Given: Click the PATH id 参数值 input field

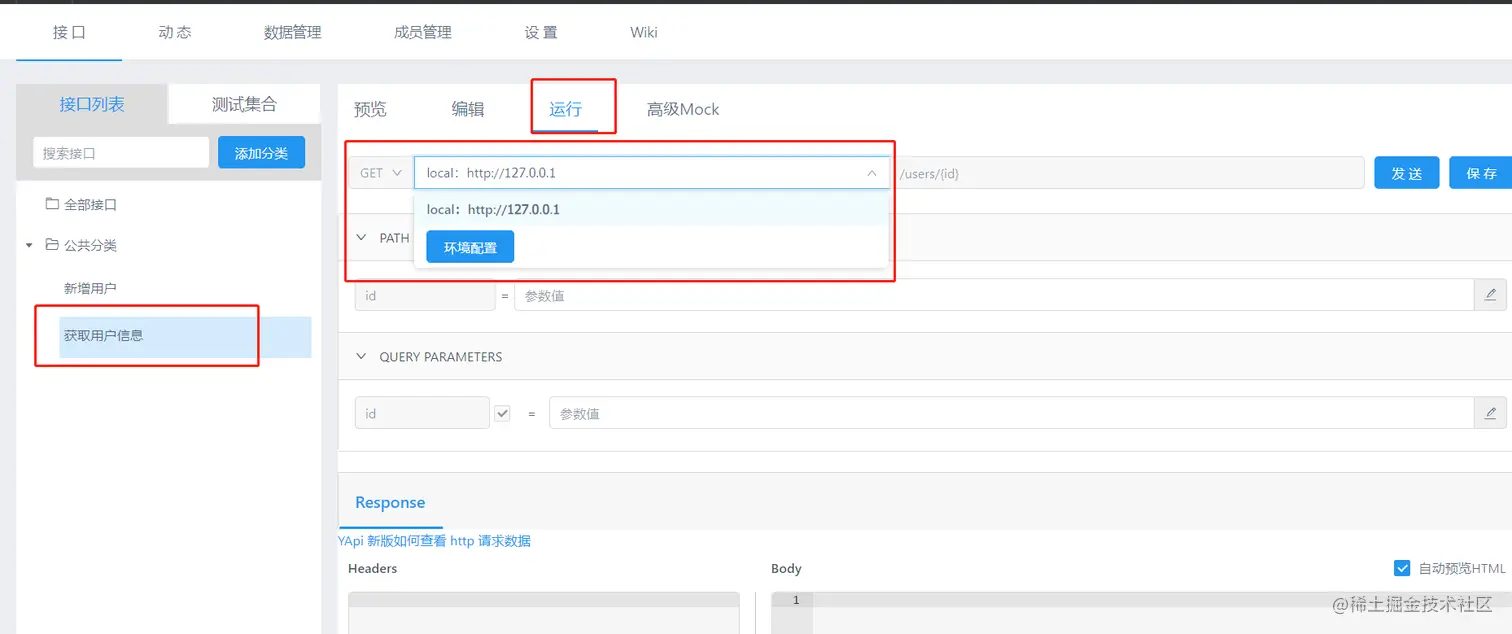Looking at the screenshot, I should (994, 295).
